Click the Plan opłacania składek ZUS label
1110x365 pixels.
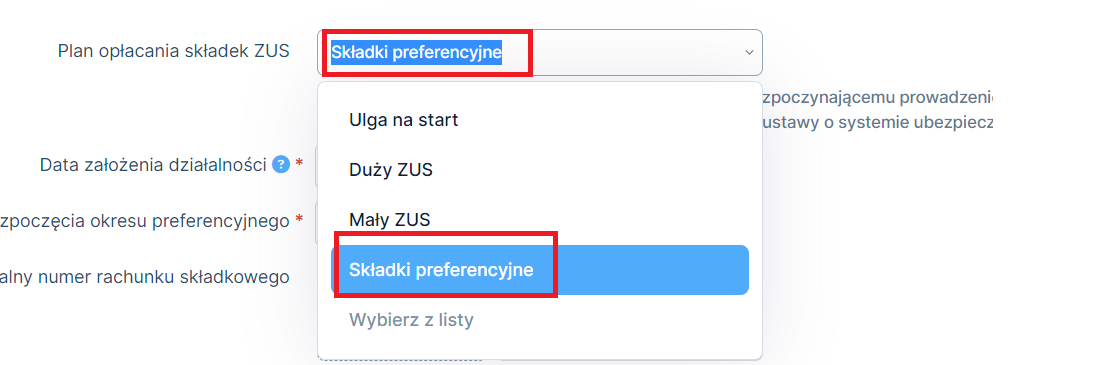(x=173, y=51)
